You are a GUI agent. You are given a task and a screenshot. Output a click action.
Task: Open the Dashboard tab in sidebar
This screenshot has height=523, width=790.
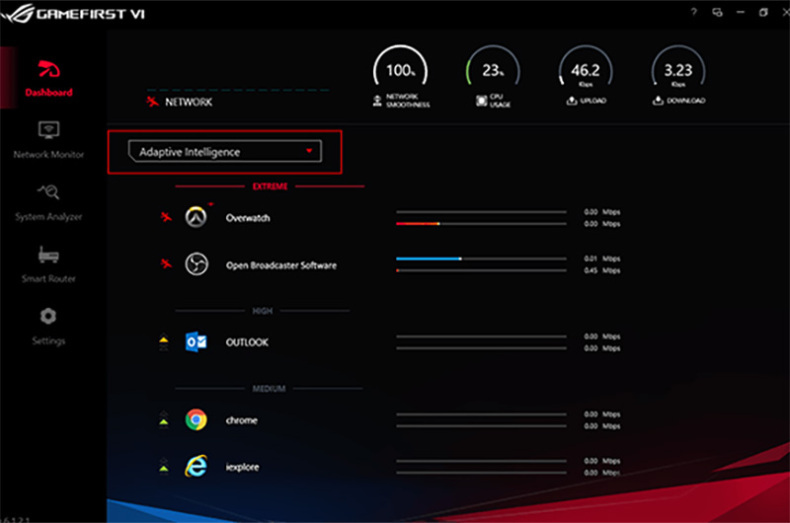click(x=49, y=78)
